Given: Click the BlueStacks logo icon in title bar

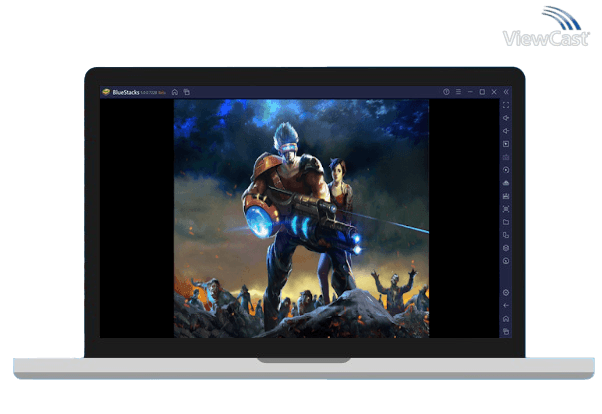Looking at the screenshot, I should pyautogui.click(x=106, y=92).
